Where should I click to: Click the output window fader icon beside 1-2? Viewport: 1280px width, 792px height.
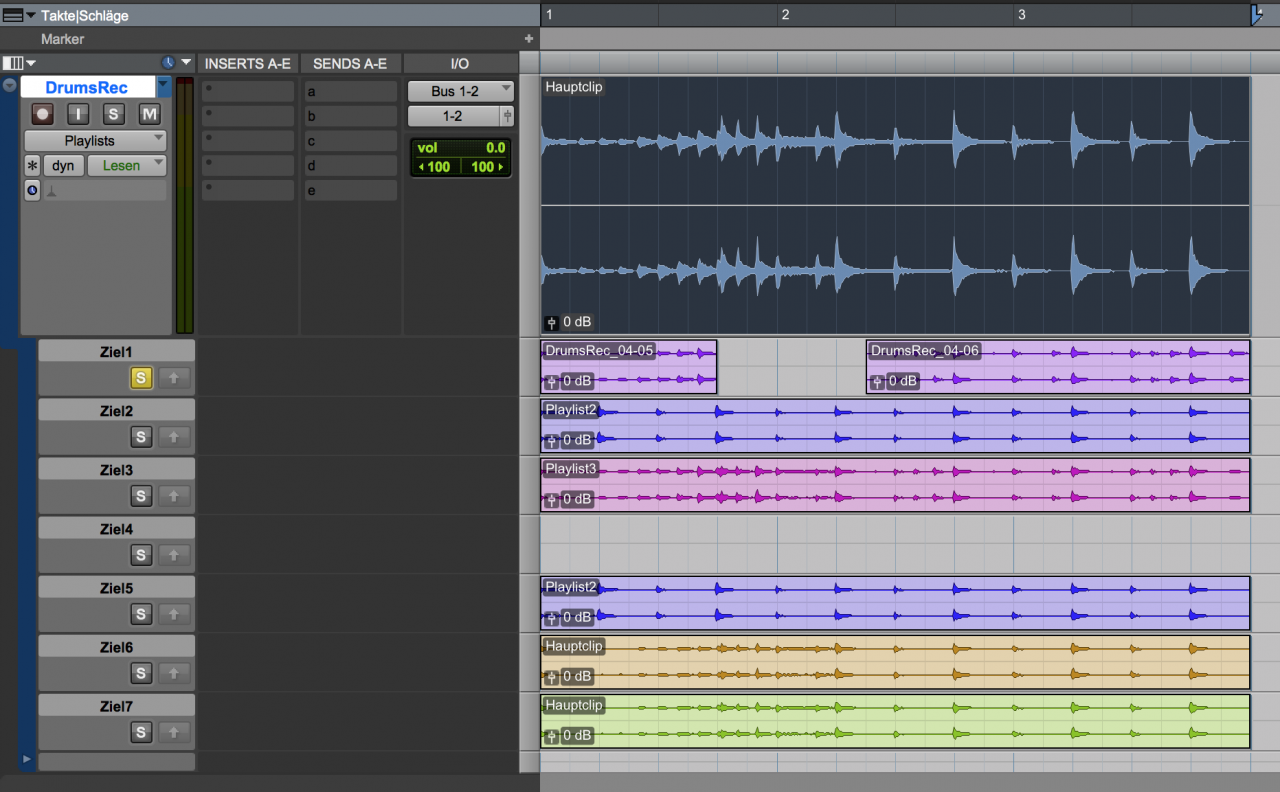click(507, 116)
